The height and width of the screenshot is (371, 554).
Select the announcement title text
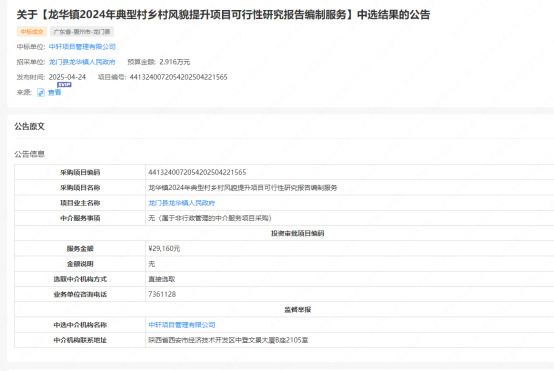point(223,14)
